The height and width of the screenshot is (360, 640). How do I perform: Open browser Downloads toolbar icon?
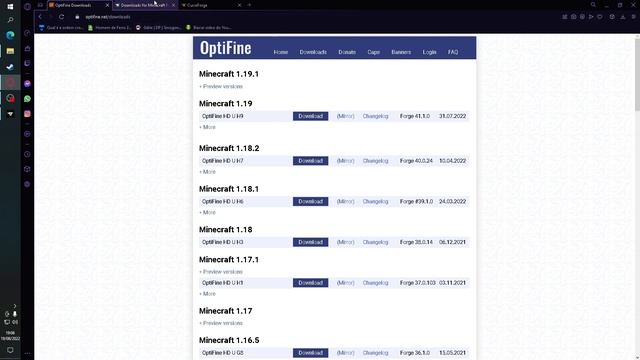[x=623, y=17]
